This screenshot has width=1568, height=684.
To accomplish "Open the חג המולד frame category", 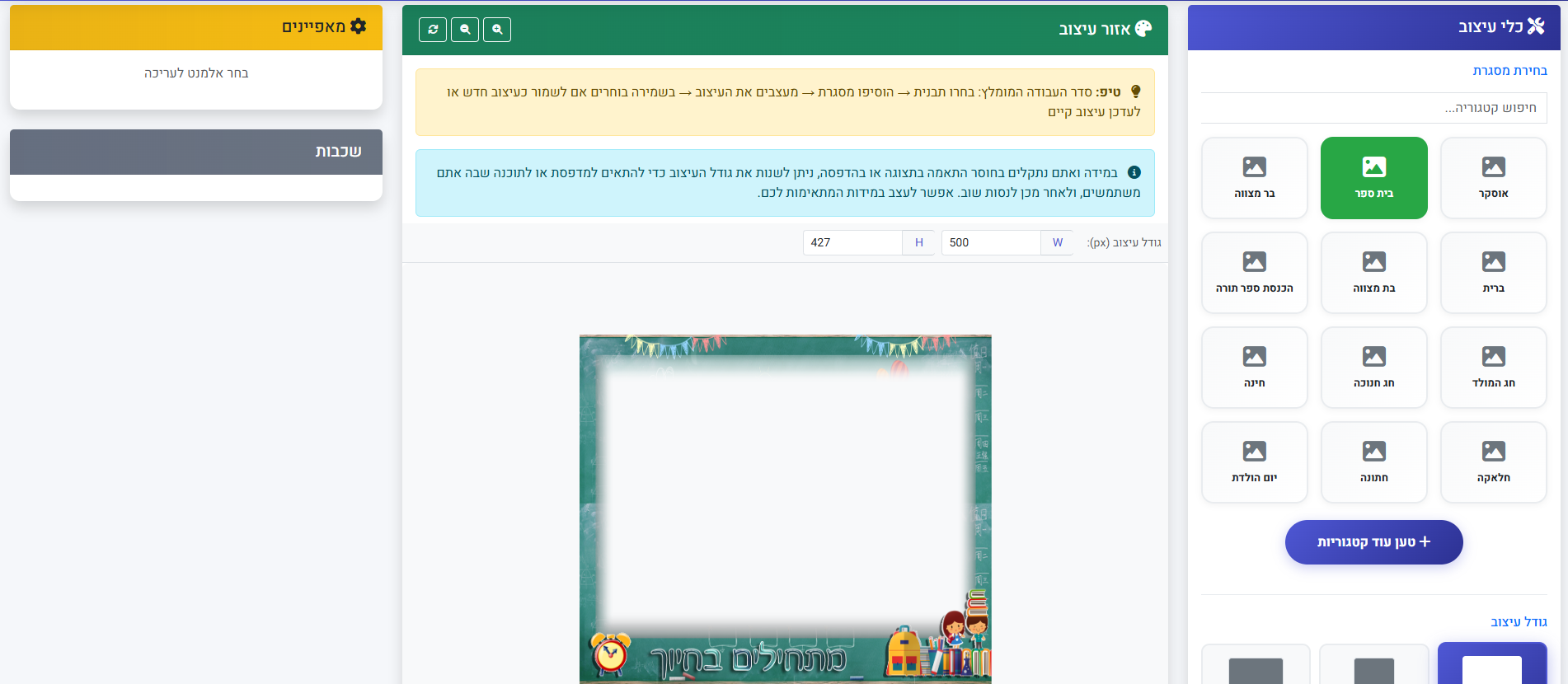I will click(1493, 368).
